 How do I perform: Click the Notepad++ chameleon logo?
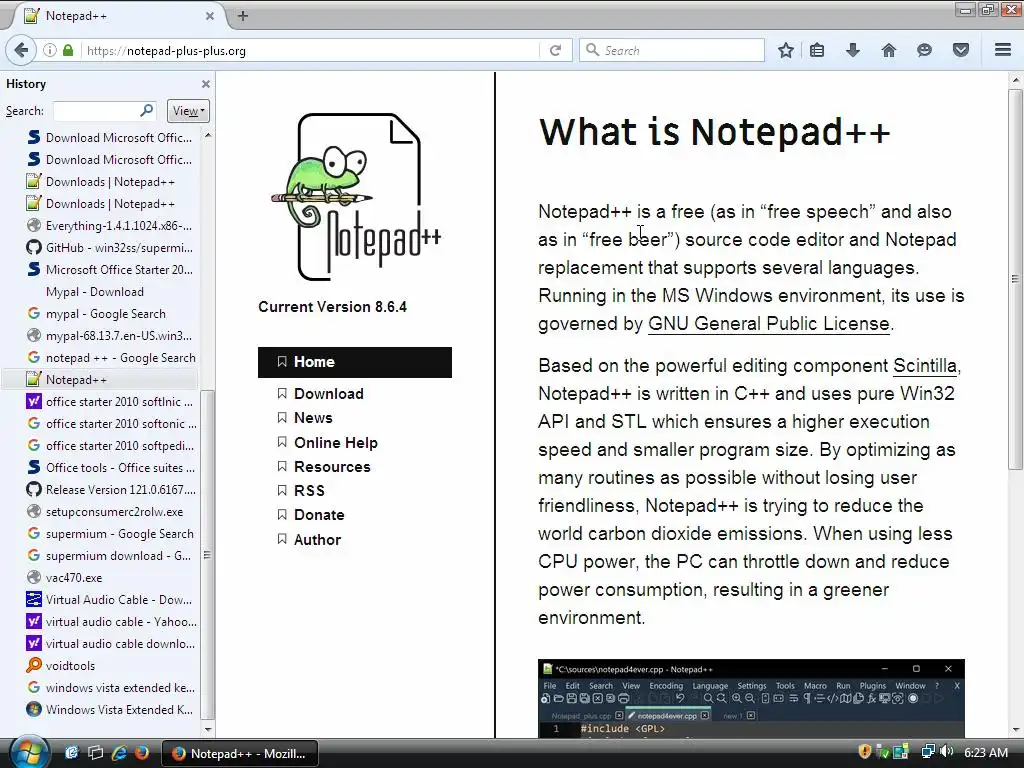(x=356, y=197)
